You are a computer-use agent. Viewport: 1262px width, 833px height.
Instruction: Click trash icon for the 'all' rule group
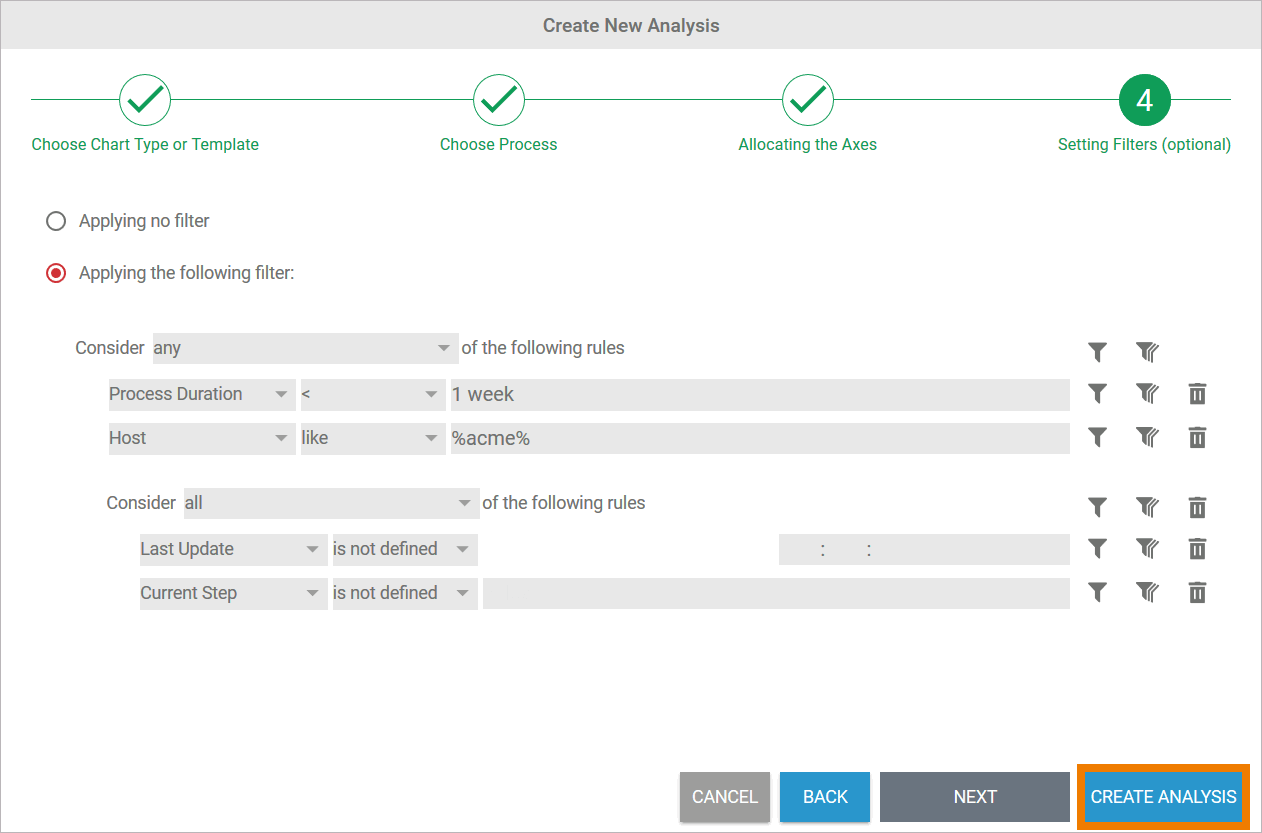1197,508
